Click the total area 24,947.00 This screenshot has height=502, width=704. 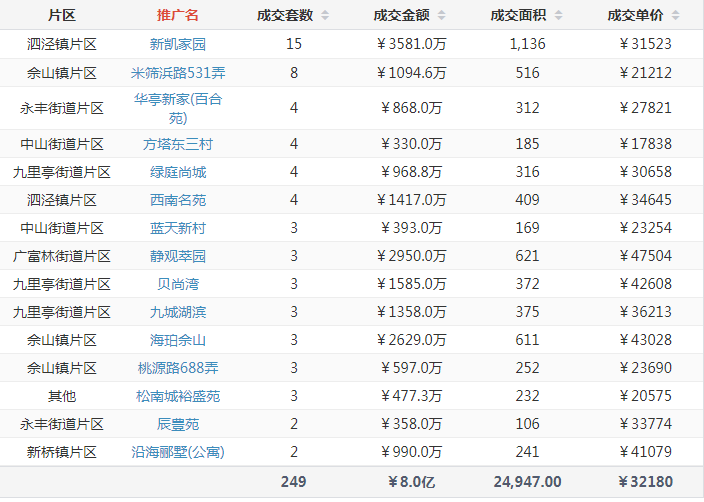528,482
